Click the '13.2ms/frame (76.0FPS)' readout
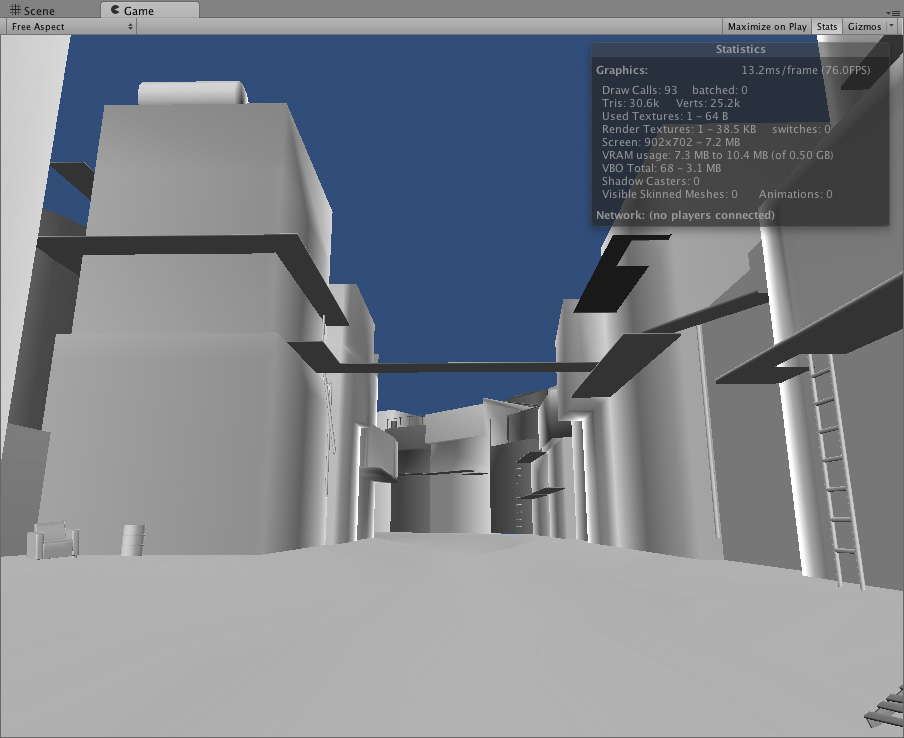The image size is (904, 738). point(805,70)
